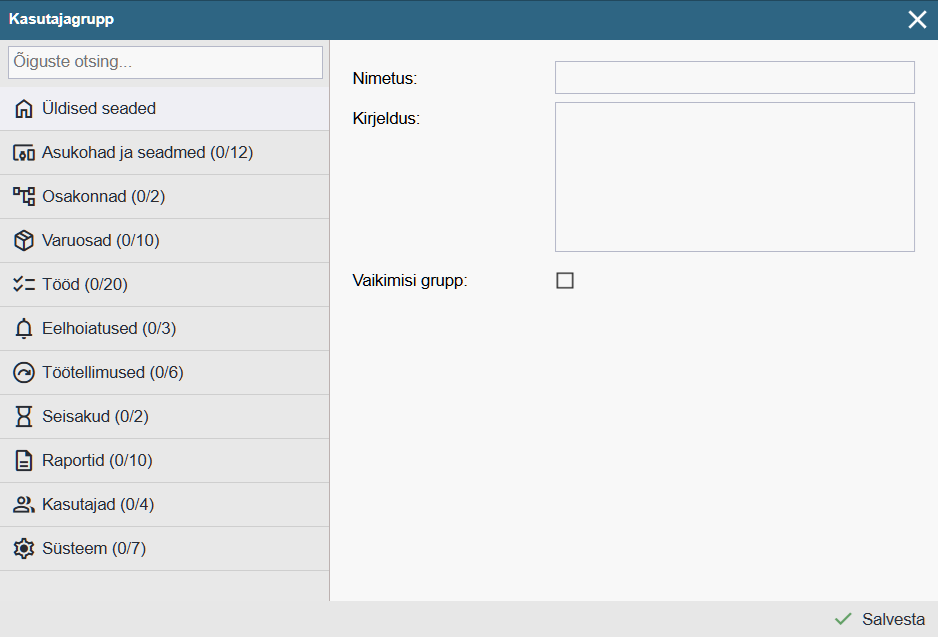Image resolution: width=938 pixels, height=637 pixels.
Task: Select the Kasutajad (0/4) section
Action: 98,505
